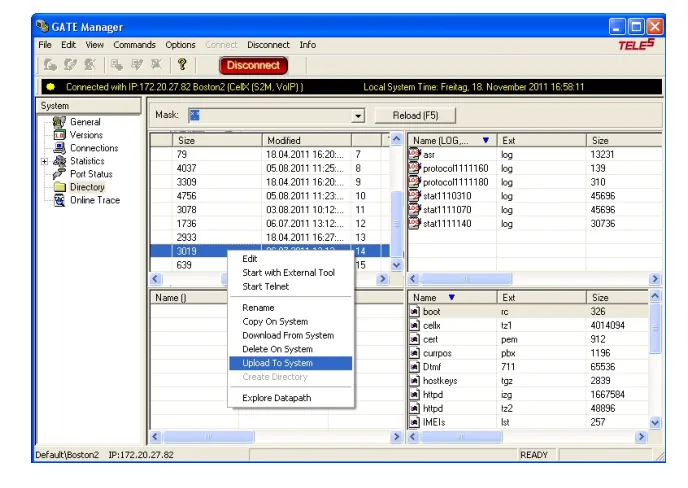Click the horizontal scrollbar thumb under log list
The image size is (688, 488).
point(466,279)
